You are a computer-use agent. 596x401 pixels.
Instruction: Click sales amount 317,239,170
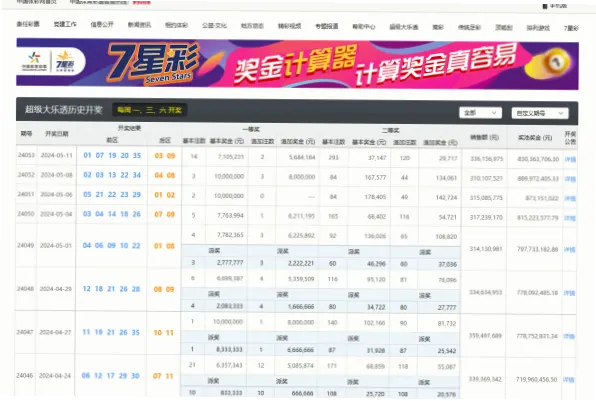[486, 217]
